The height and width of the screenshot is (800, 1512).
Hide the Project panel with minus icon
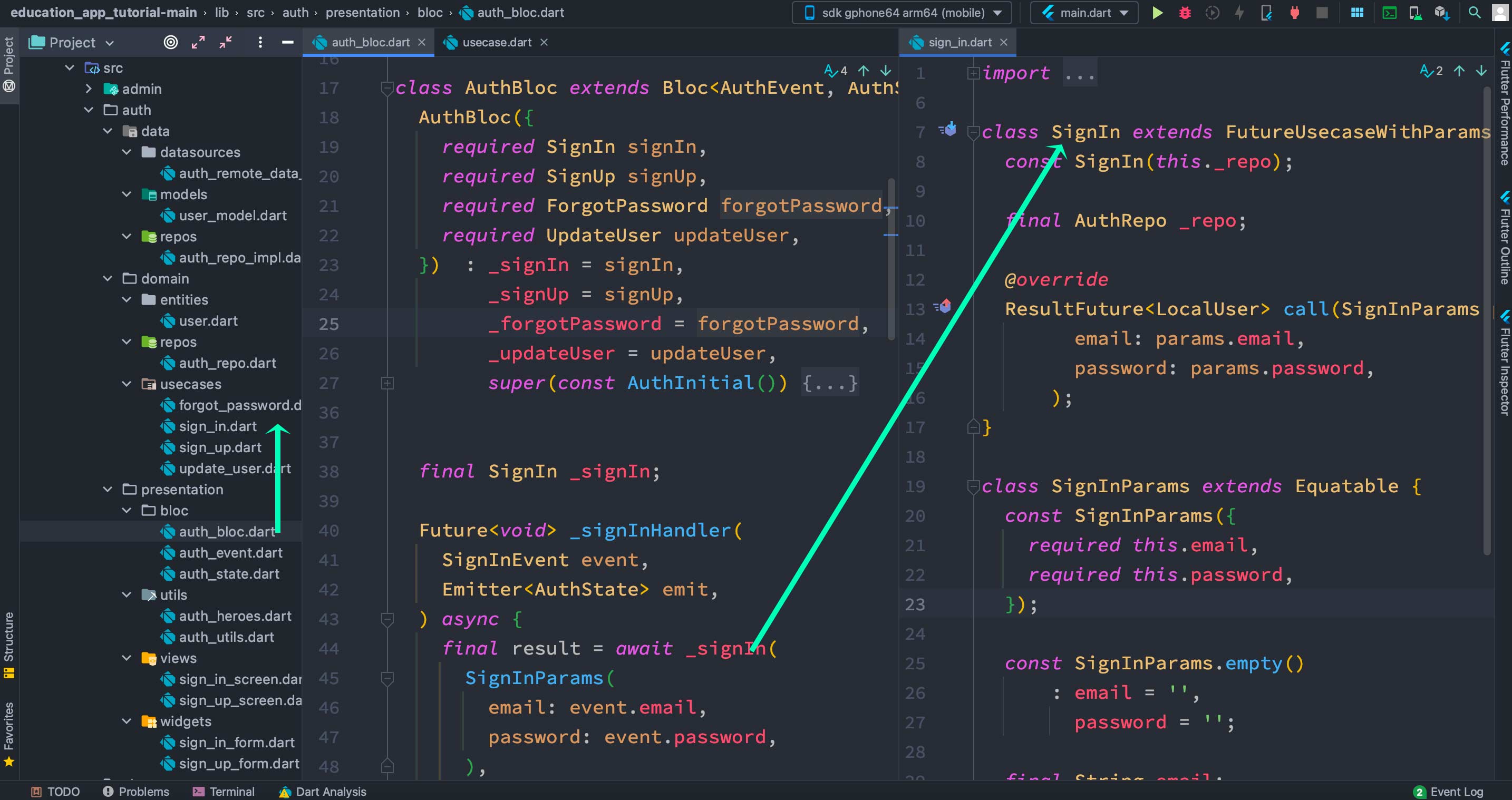point(288,42)
